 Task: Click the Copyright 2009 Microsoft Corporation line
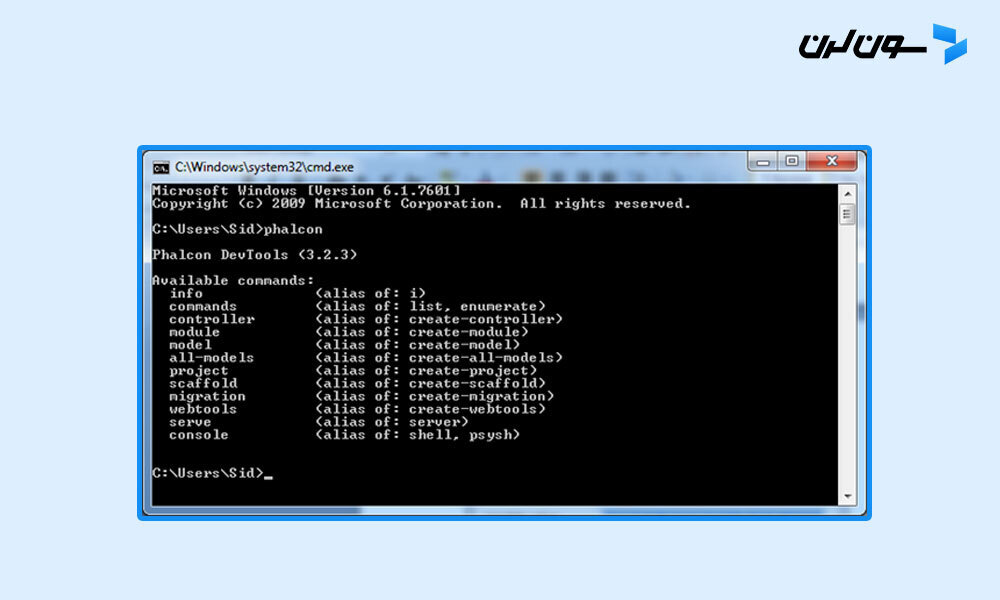[x=422, y=203]
